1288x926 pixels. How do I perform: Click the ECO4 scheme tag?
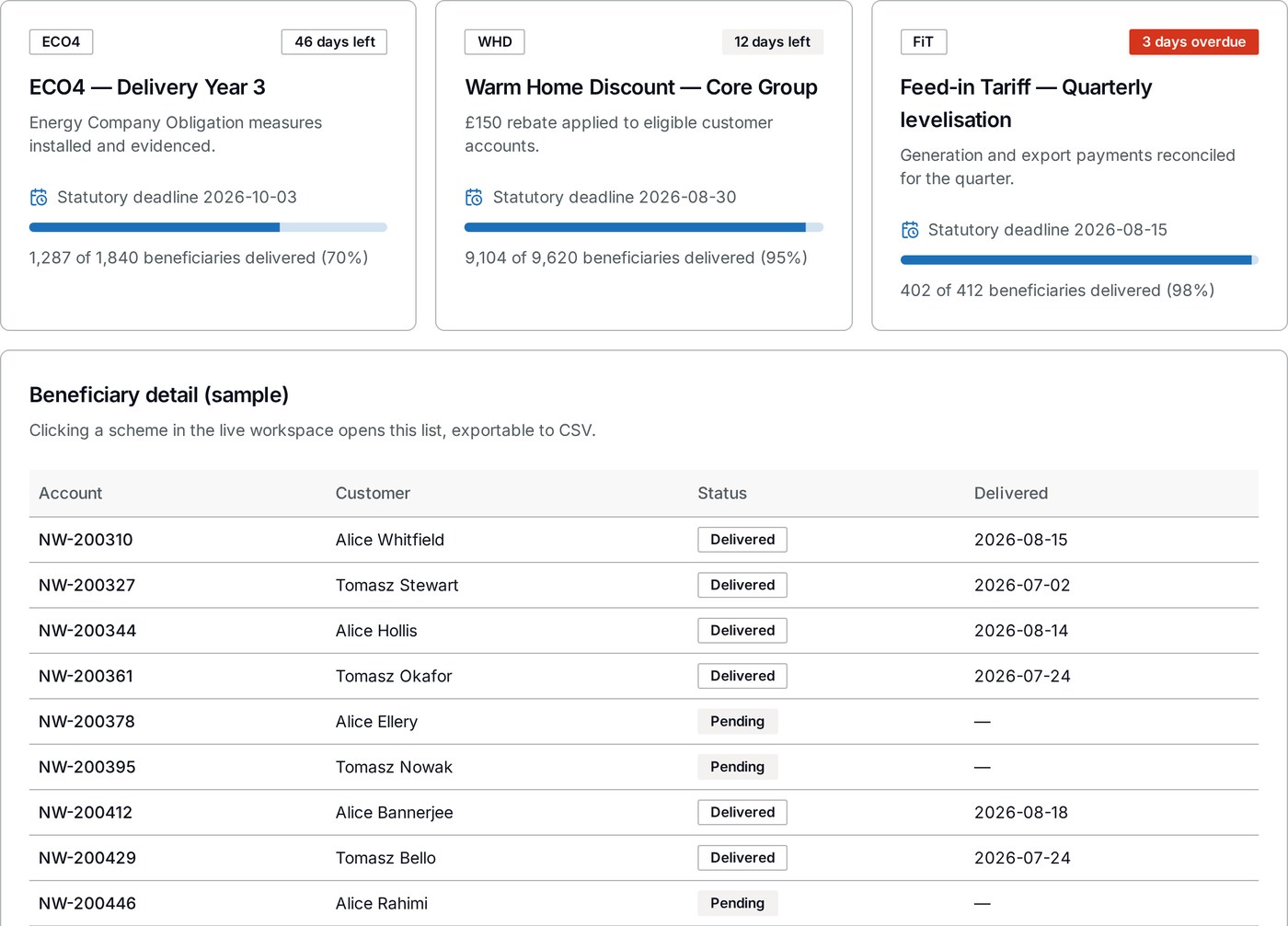click(x=61, y=42)
